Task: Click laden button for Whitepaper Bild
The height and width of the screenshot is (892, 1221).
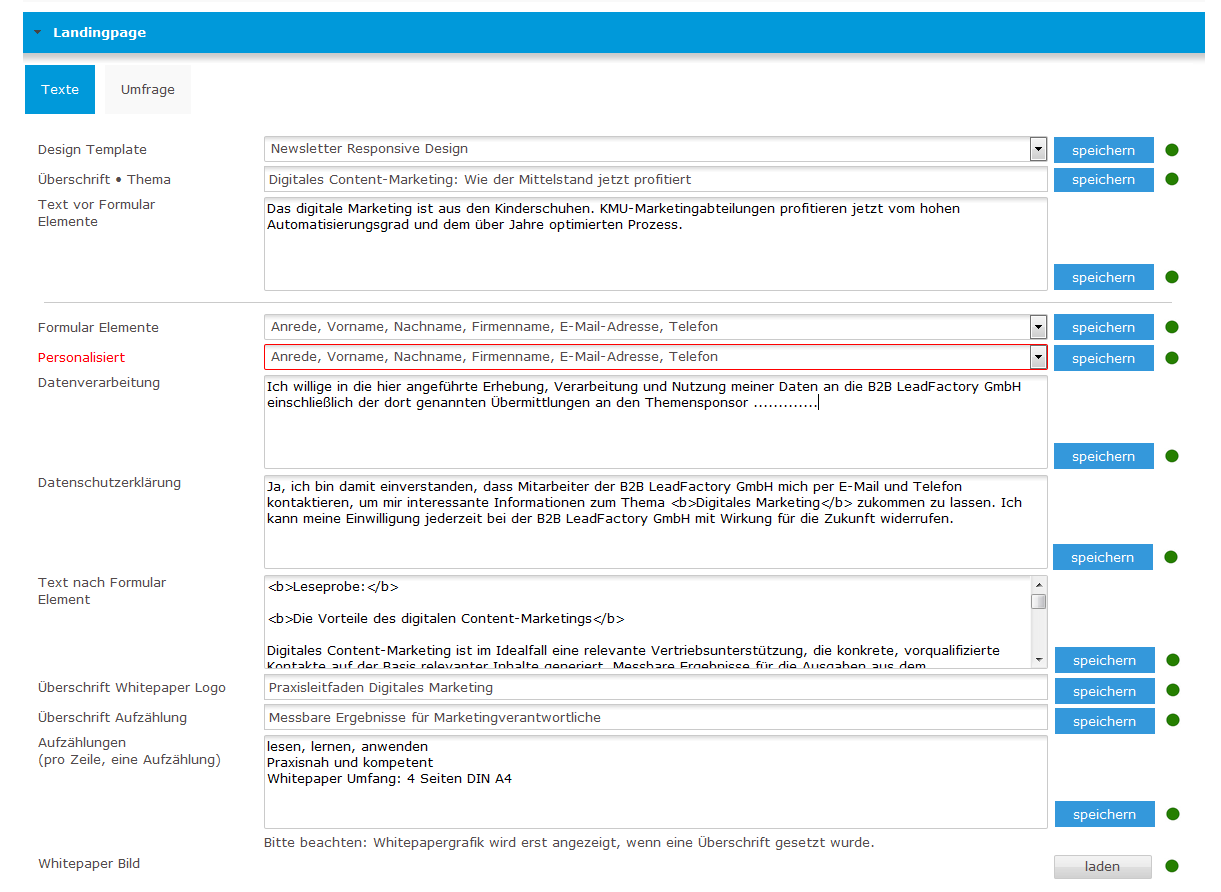Action: point(1103,866)
